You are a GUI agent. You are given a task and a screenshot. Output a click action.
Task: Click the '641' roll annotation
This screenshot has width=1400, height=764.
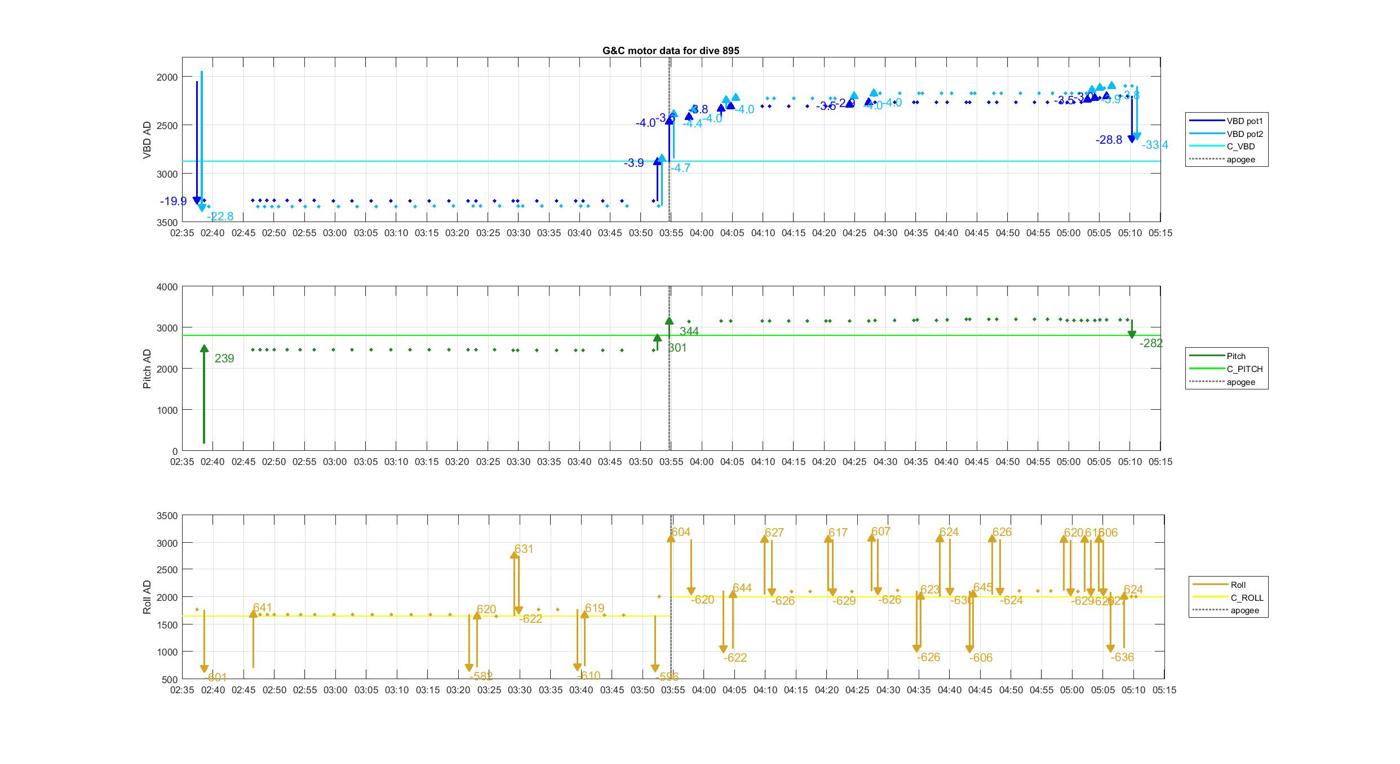pos(262,608)
